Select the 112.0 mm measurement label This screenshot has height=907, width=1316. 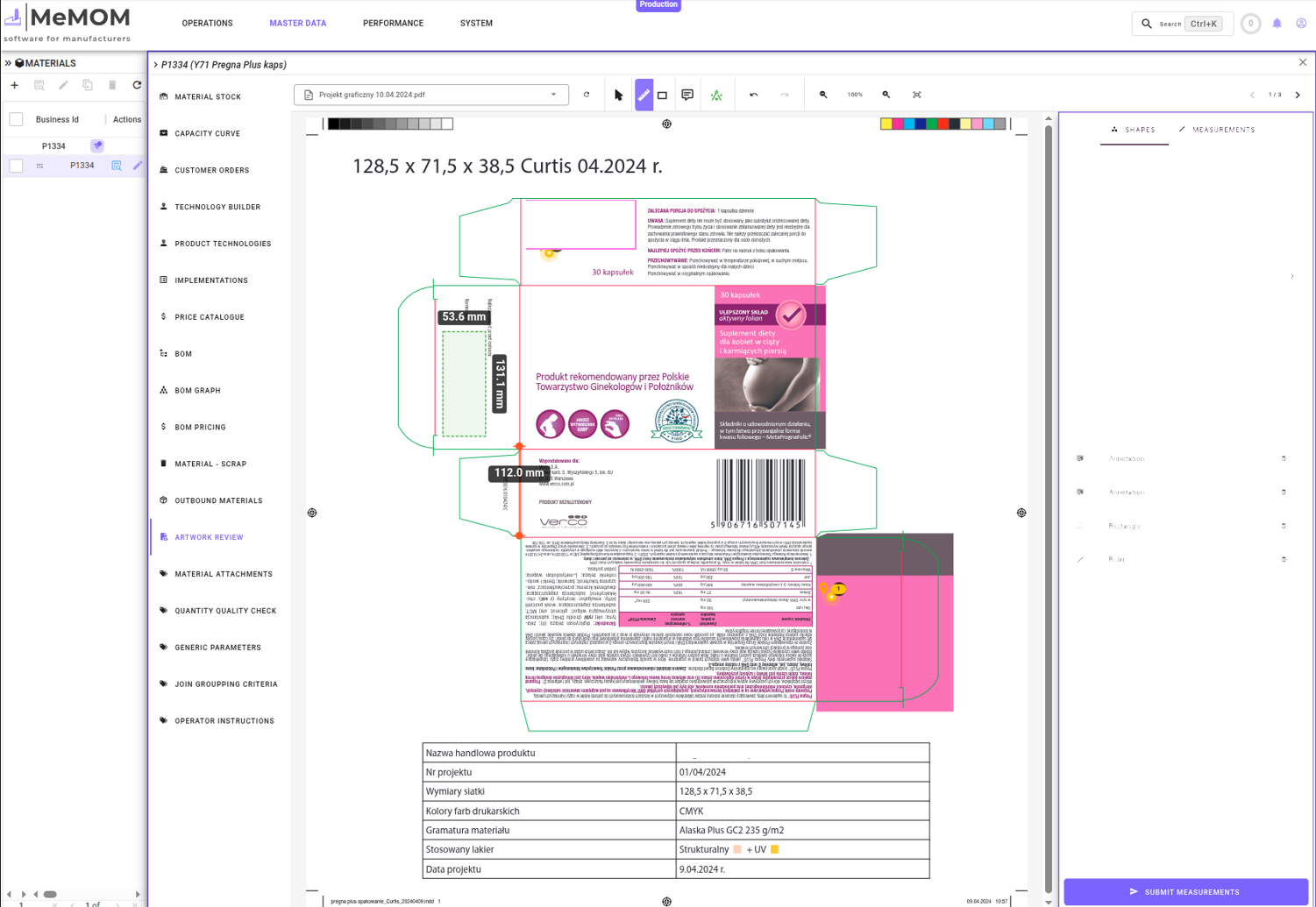click(x=519, y=473)
